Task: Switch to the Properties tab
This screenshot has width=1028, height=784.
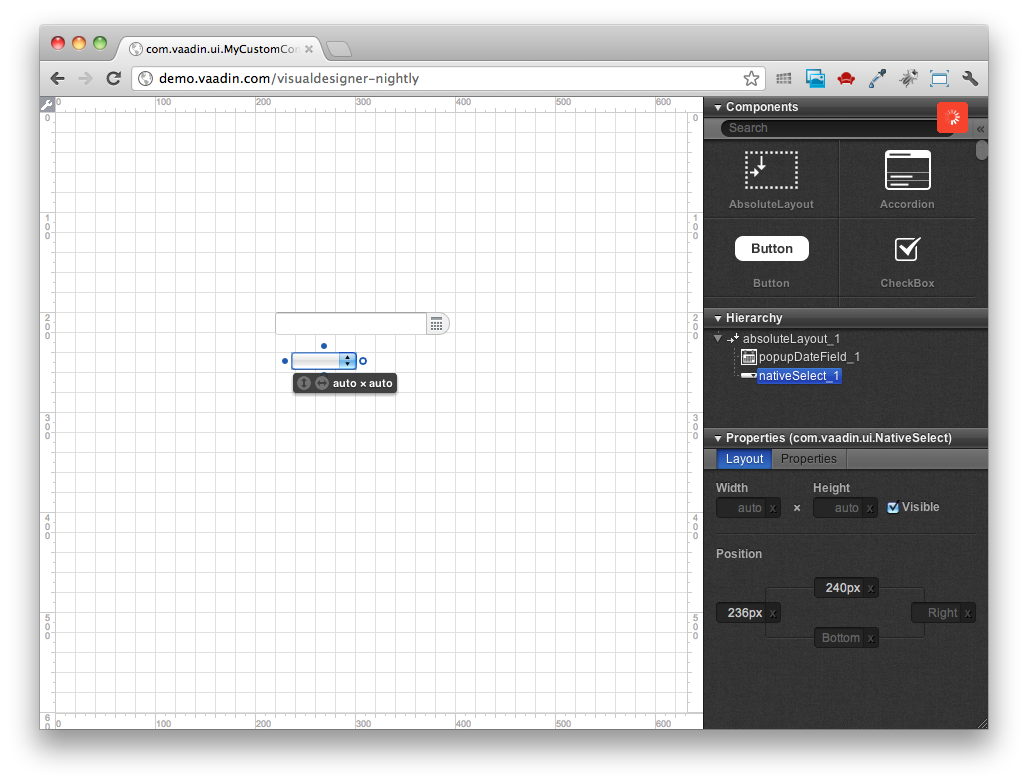Action: tap(808, 458)
